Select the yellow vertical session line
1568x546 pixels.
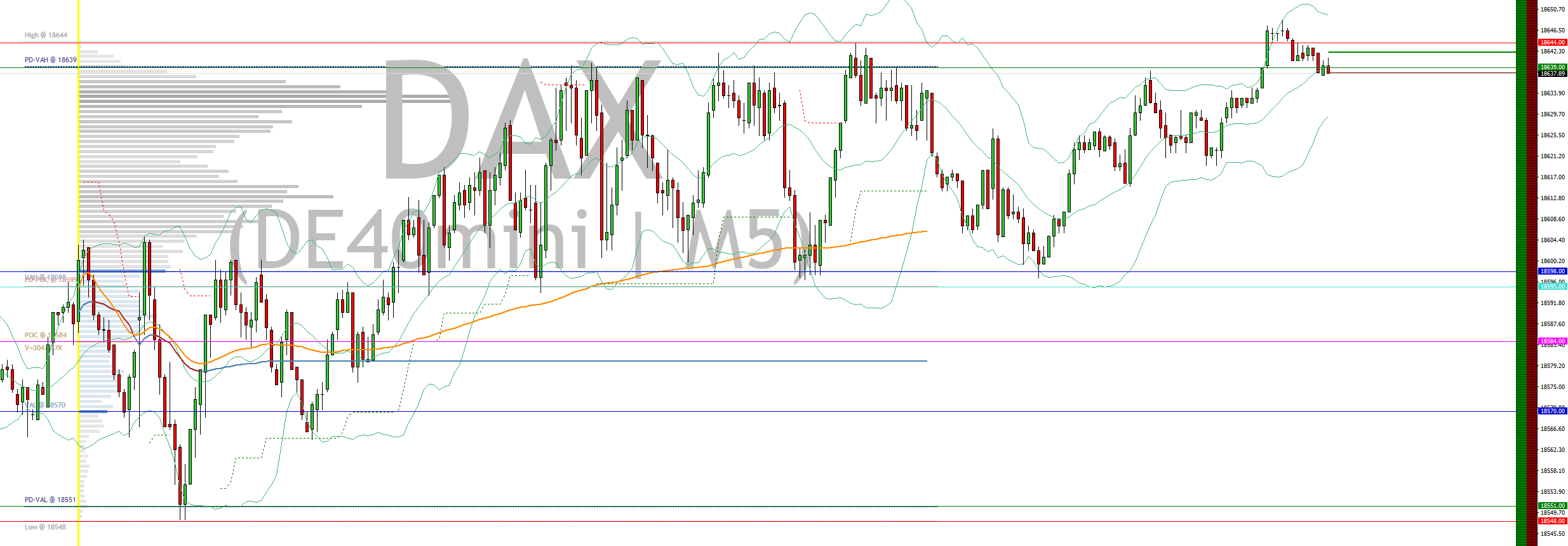78,273
